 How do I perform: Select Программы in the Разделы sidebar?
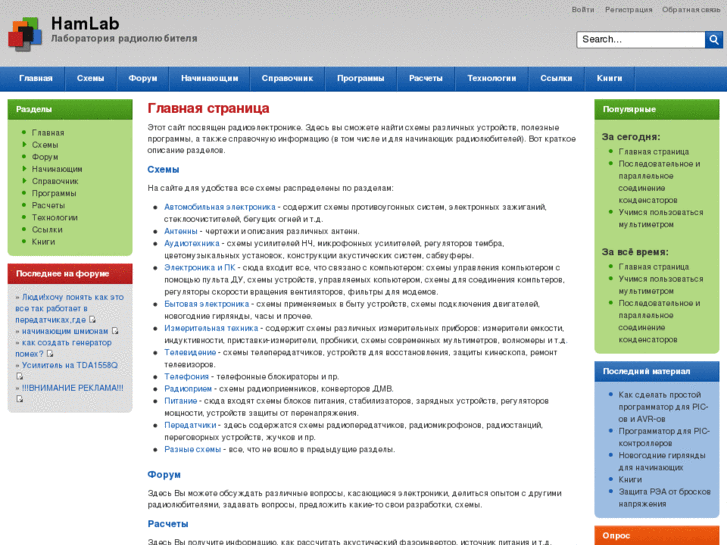coord(54,193)
